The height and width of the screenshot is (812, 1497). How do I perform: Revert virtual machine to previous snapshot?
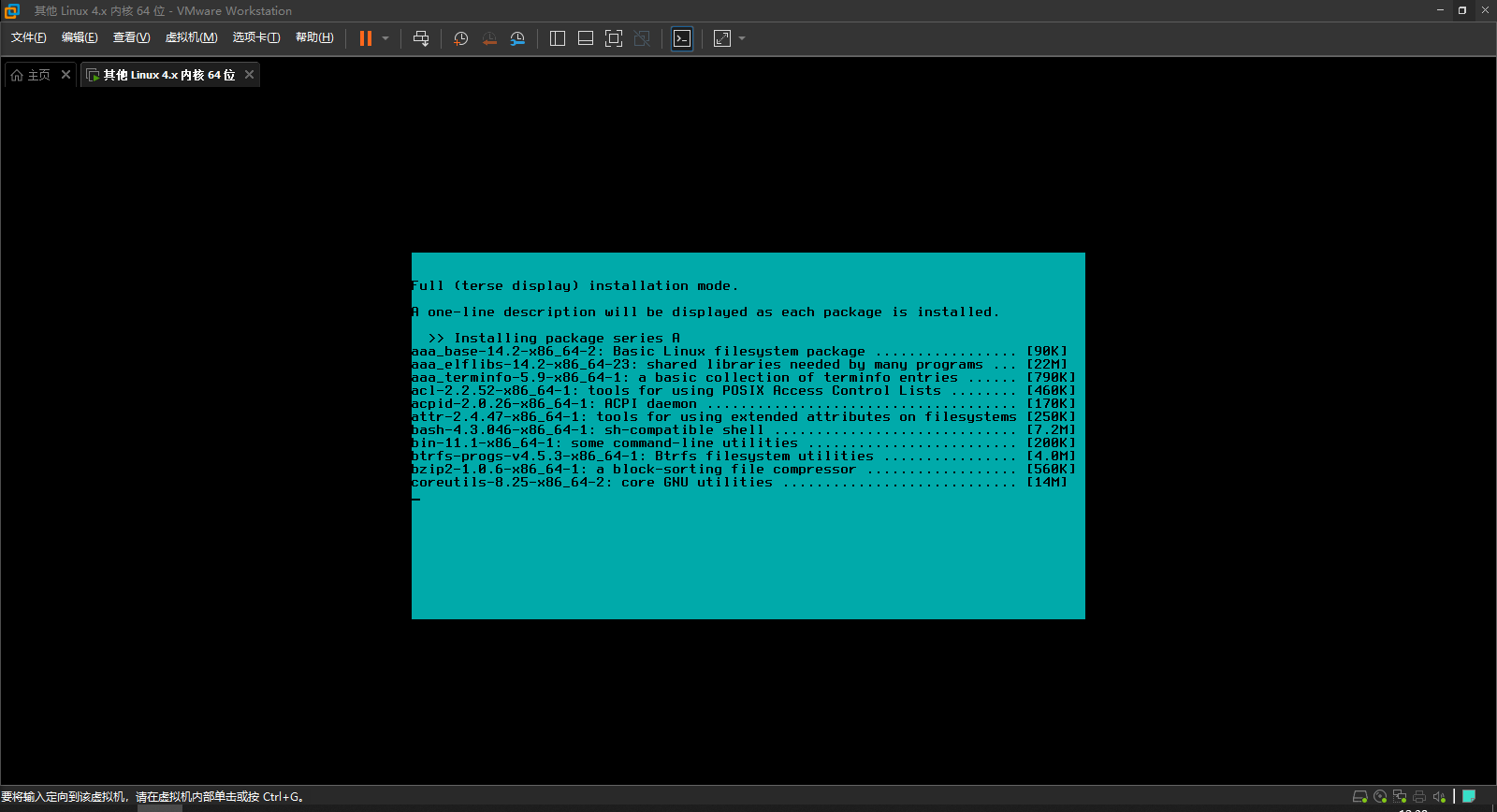tap(489, 38)
